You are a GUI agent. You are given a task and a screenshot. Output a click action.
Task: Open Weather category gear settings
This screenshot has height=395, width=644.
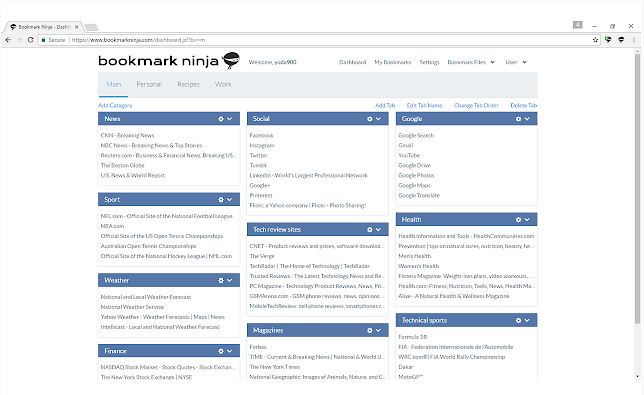[221, 280]
